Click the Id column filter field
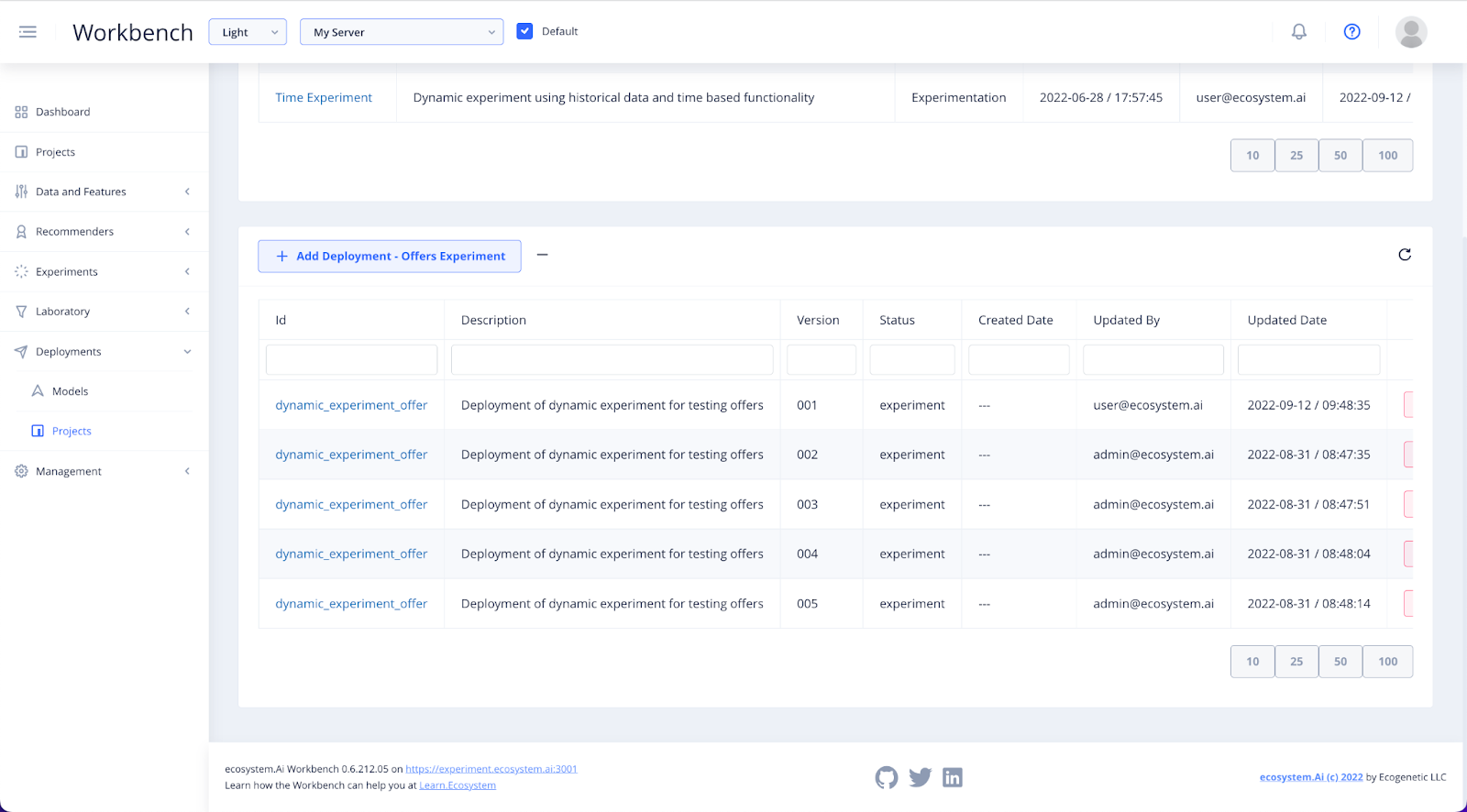1467x812 pixels. (351, 360)
